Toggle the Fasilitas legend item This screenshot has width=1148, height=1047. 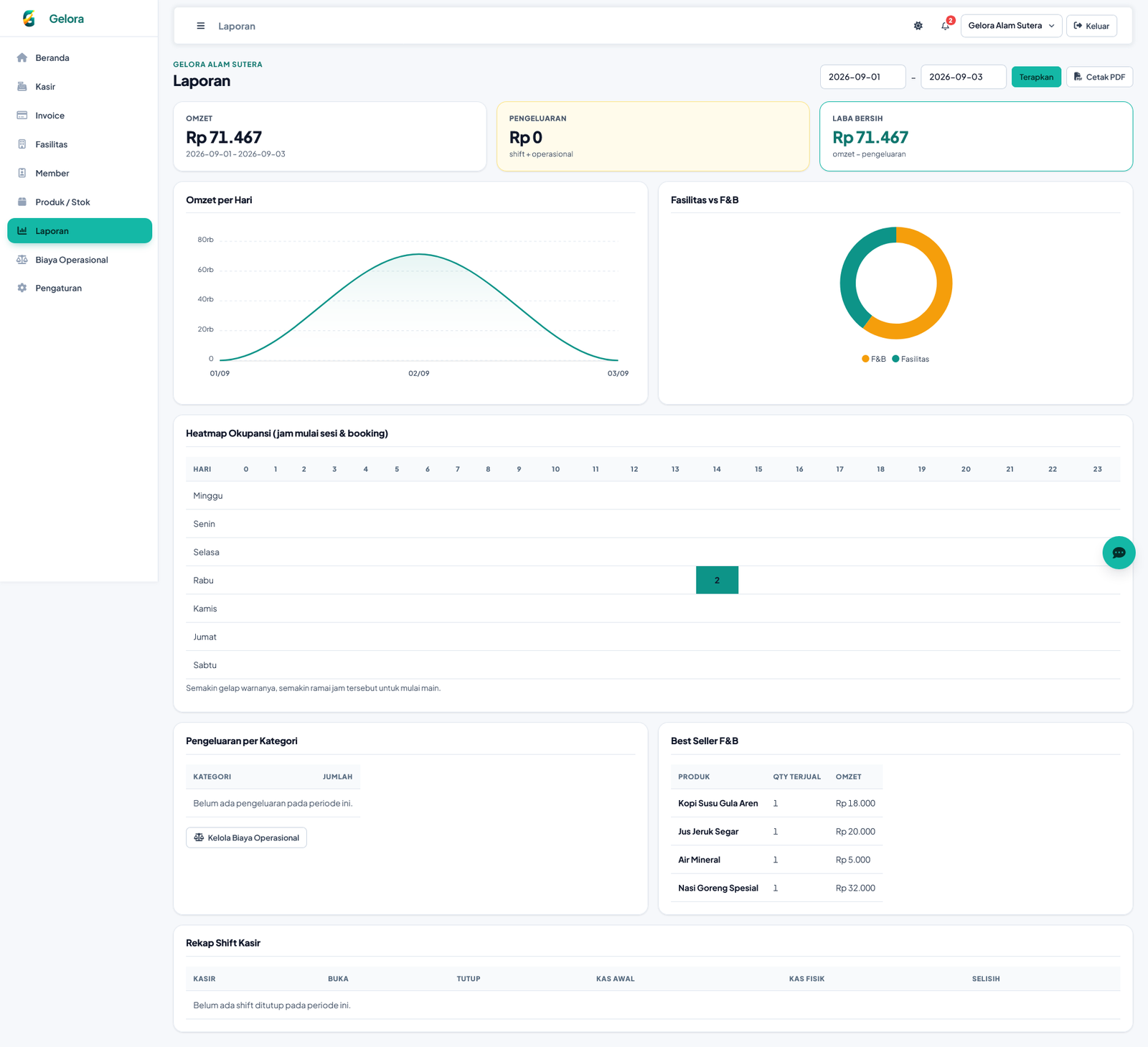(911, 359)
